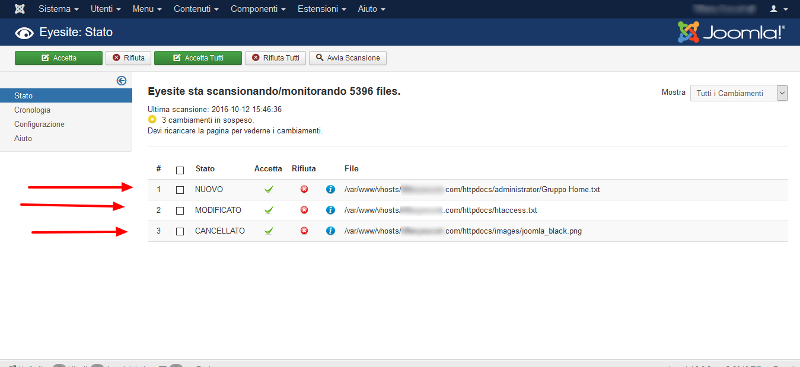Show info for the joomla_black.png file

pos(330,231)
